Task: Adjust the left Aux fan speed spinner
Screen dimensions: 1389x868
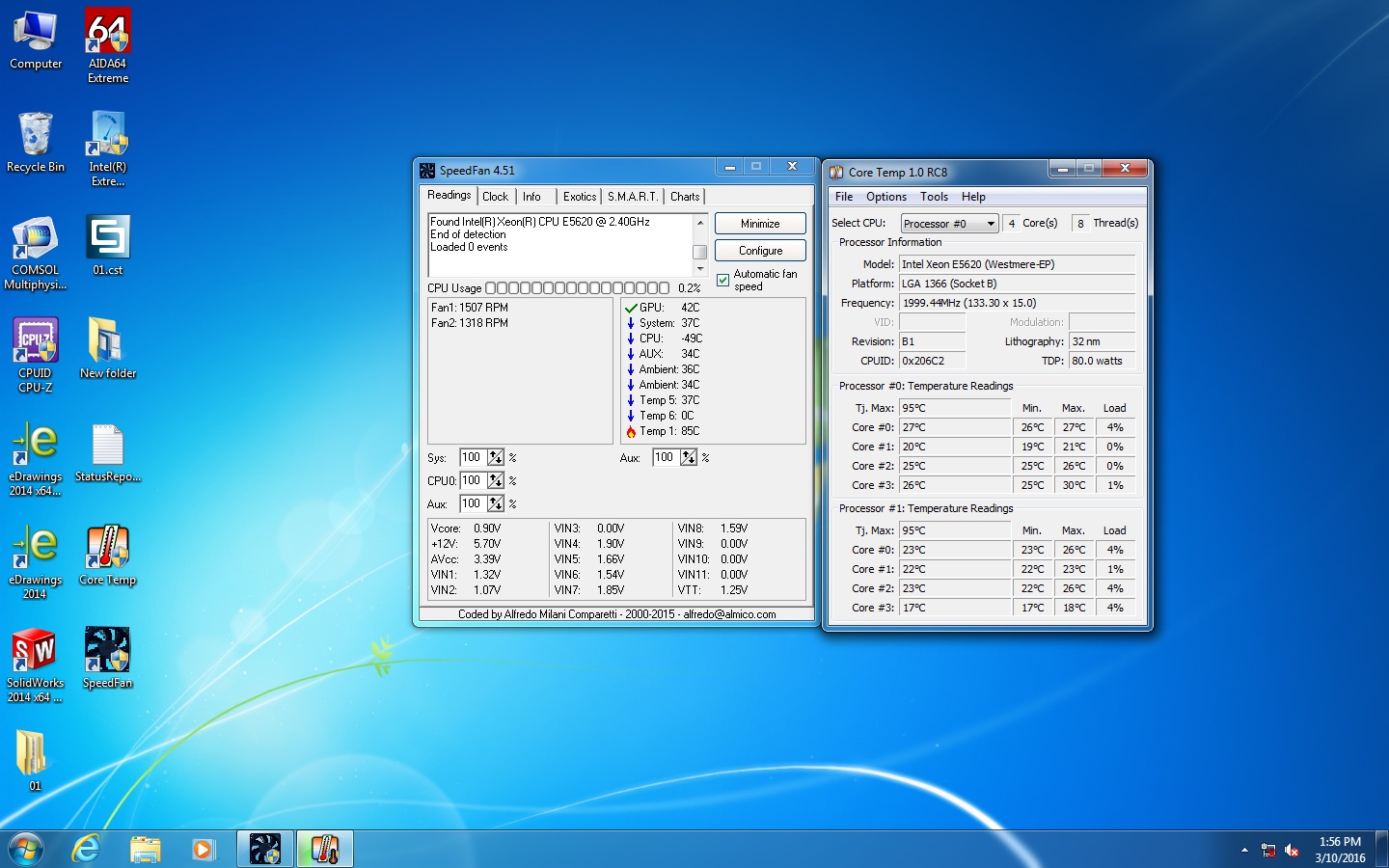Action: click(x=496, y=503)
